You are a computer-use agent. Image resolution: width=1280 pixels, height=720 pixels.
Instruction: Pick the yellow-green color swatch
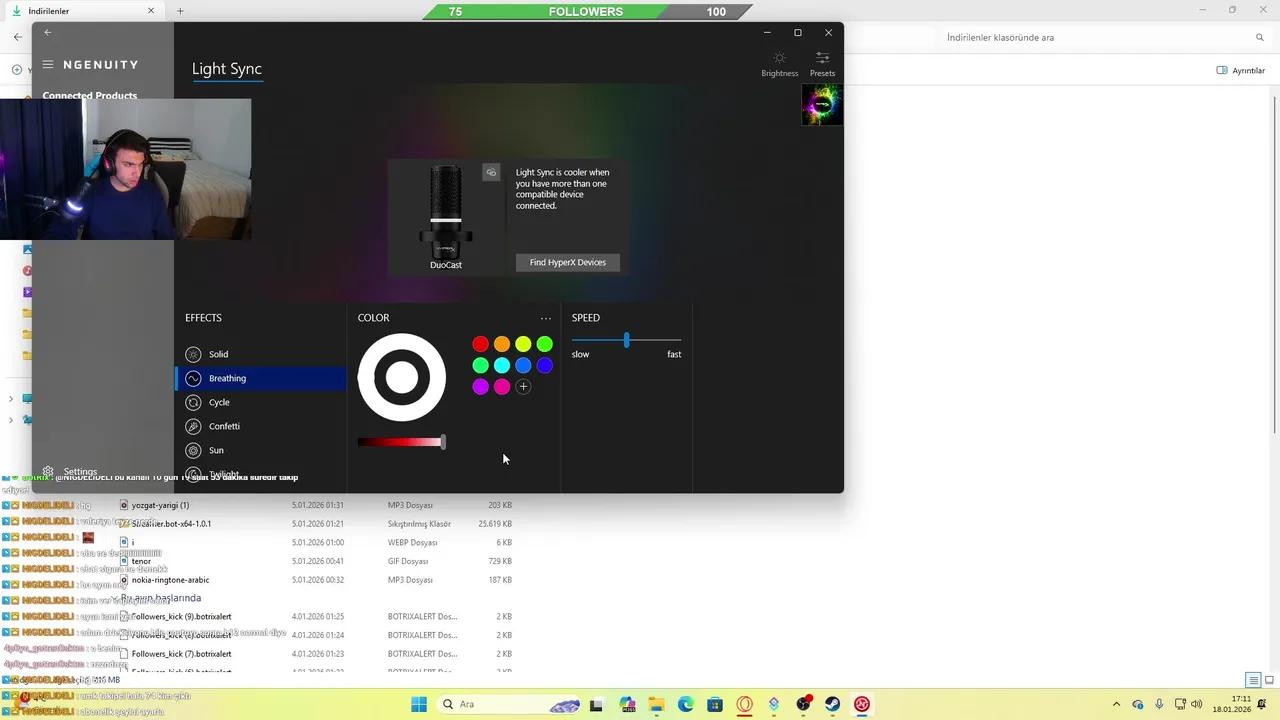click(x=523, y=344)
